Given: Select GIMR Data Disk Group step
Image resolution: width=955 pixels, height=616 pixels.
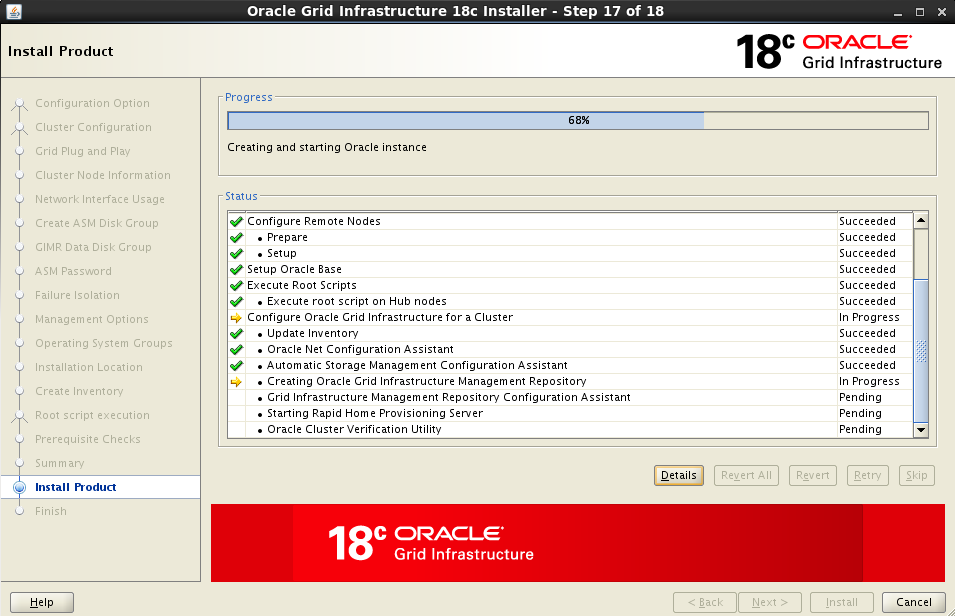Looking at the screenshot, I should click(x=93, y=247).
